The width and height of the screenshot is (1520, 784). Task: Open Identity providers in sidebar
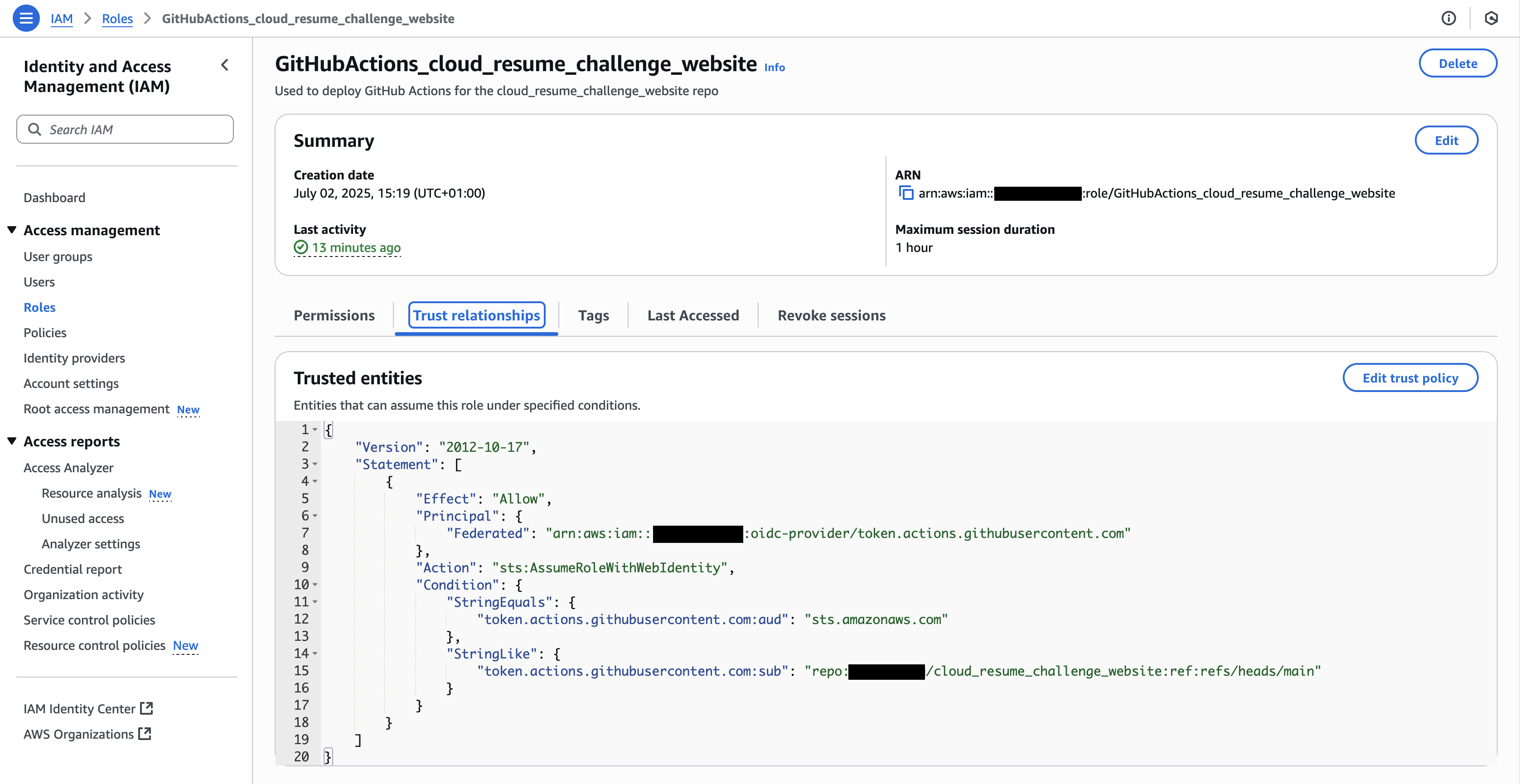coord(74,358)
